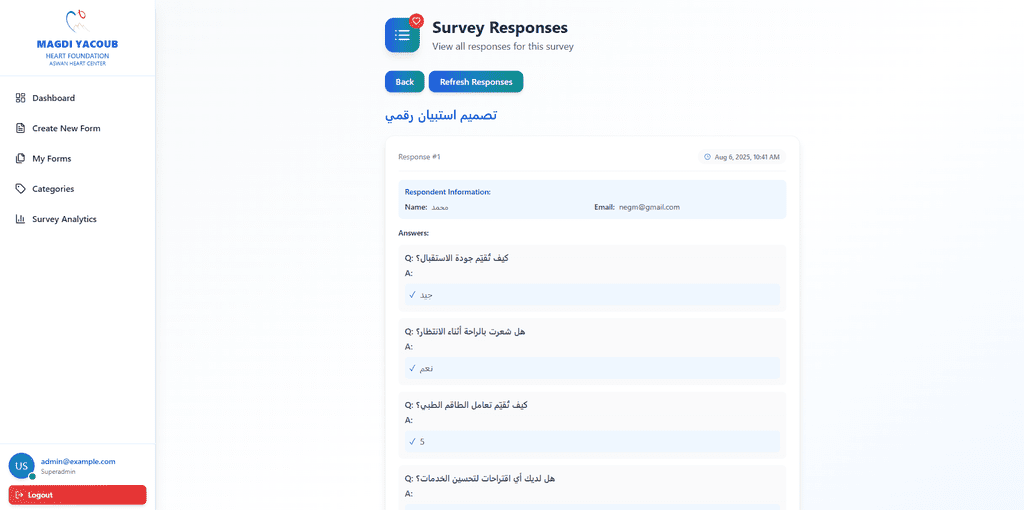
Task: Click the Arabic survey title heading
Action: coord(441,116)
